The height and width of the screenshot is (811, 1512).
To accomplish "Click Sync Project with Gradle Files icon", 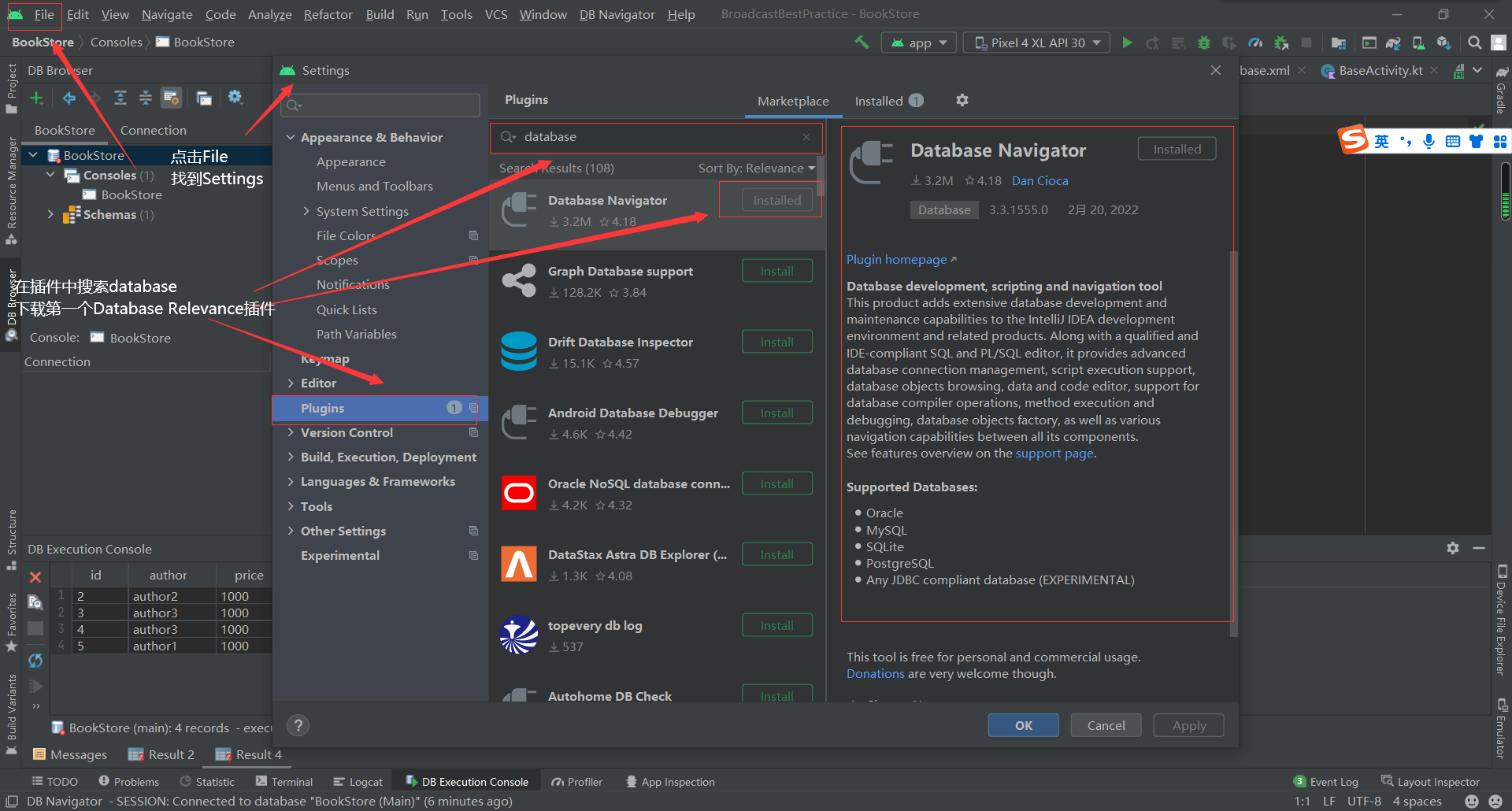I will click(x=1393, y=43).
